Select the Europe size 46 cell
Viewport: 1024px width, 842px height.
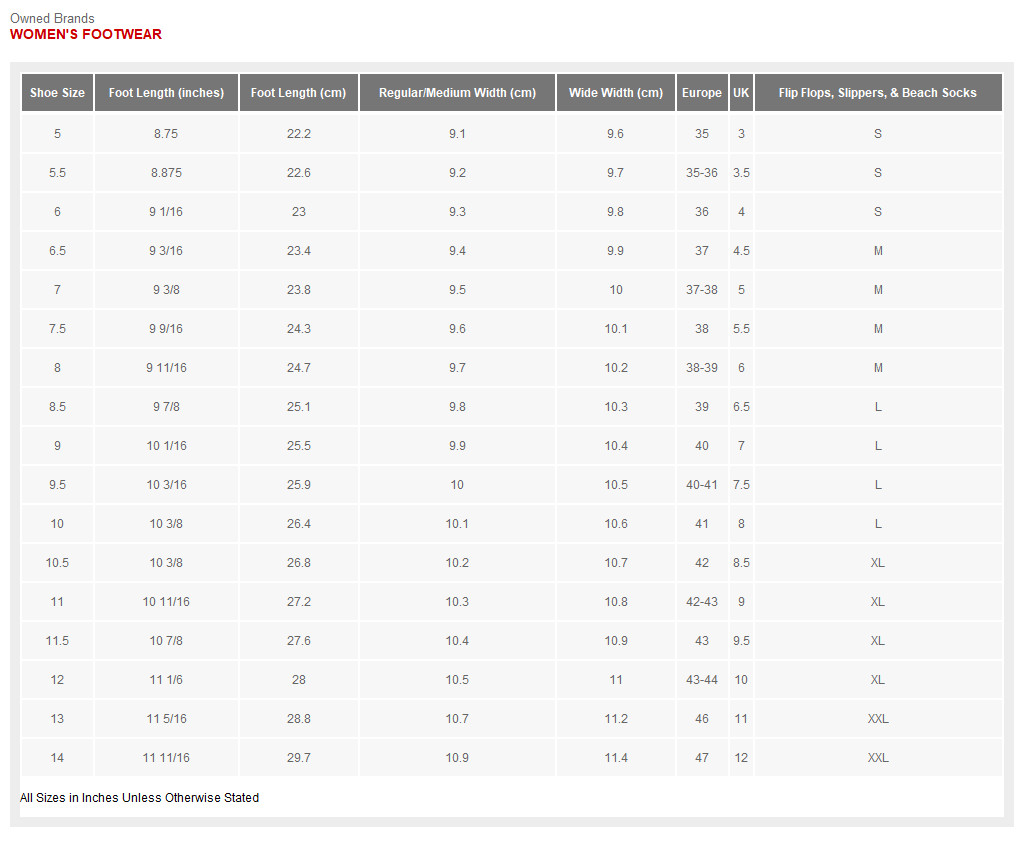[x=702, y=719]
